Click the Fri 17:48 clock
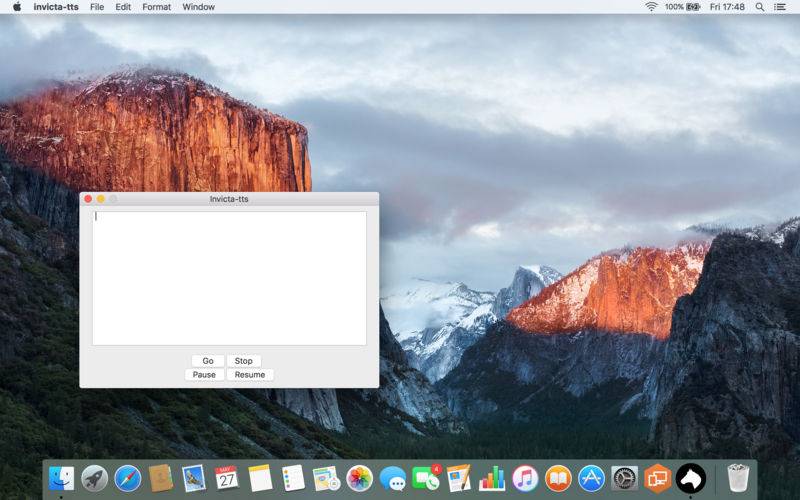 click(727, 7)
